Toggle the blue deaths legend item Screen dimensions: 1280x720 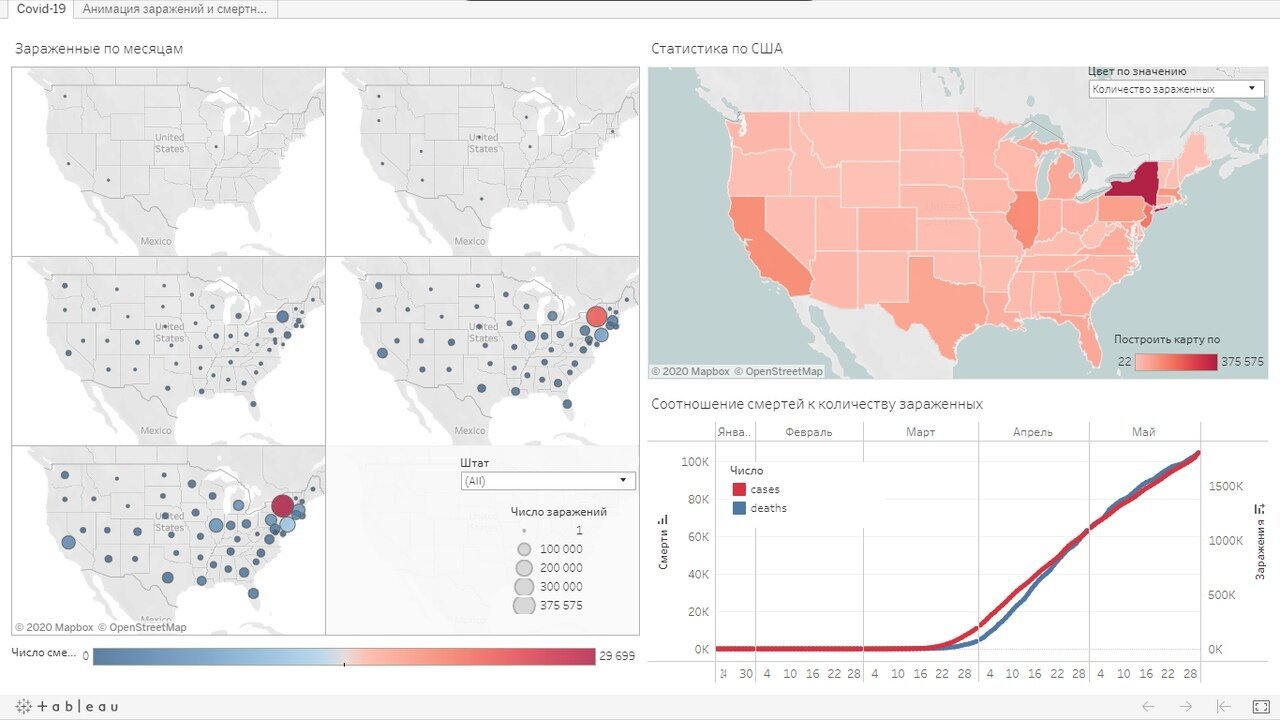740,508
